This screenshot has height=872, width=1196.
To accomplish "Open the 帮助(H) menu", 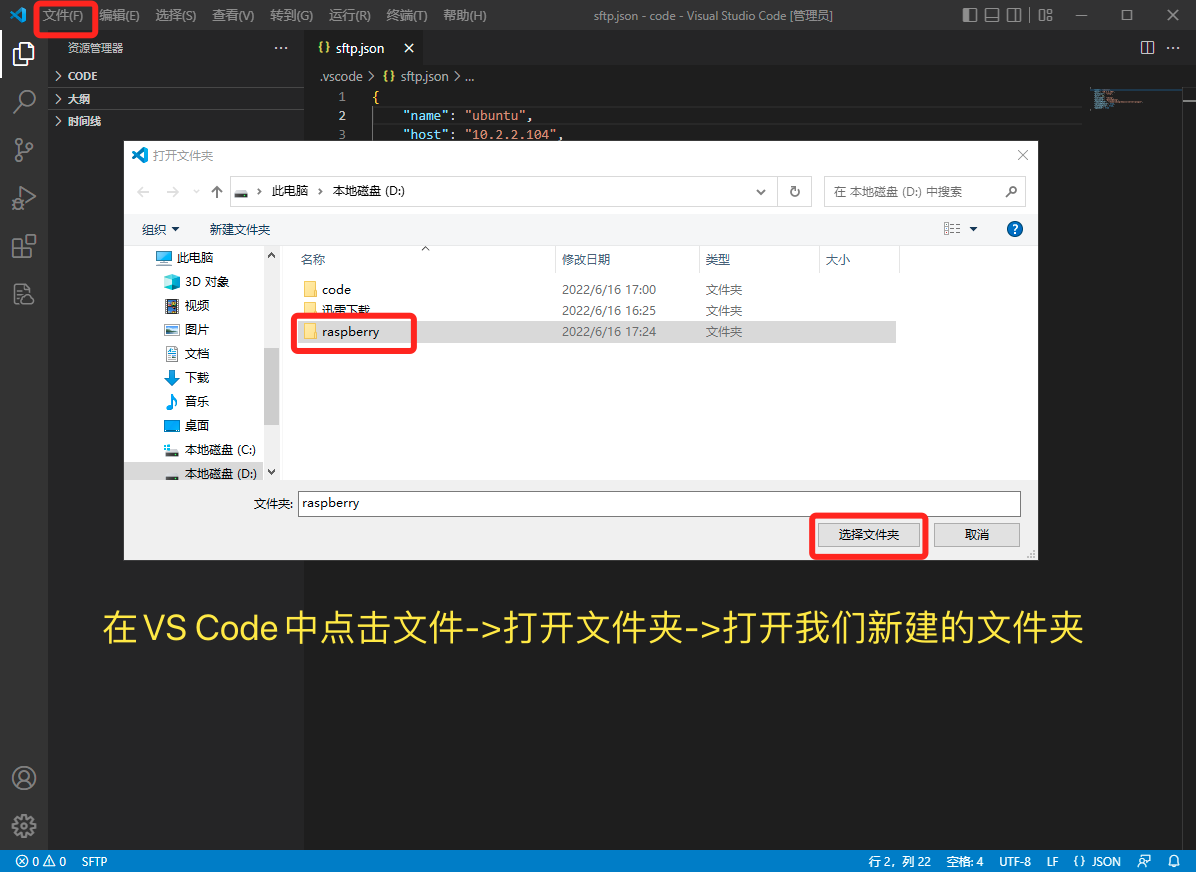I will pyautogui.click(x=465, y=15).
